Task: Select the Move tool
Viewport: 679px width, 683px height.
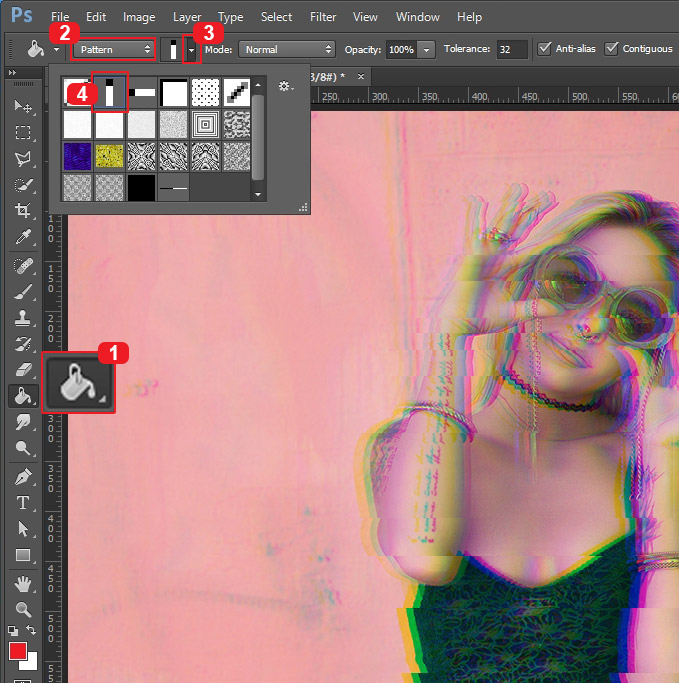Action: 23,106
